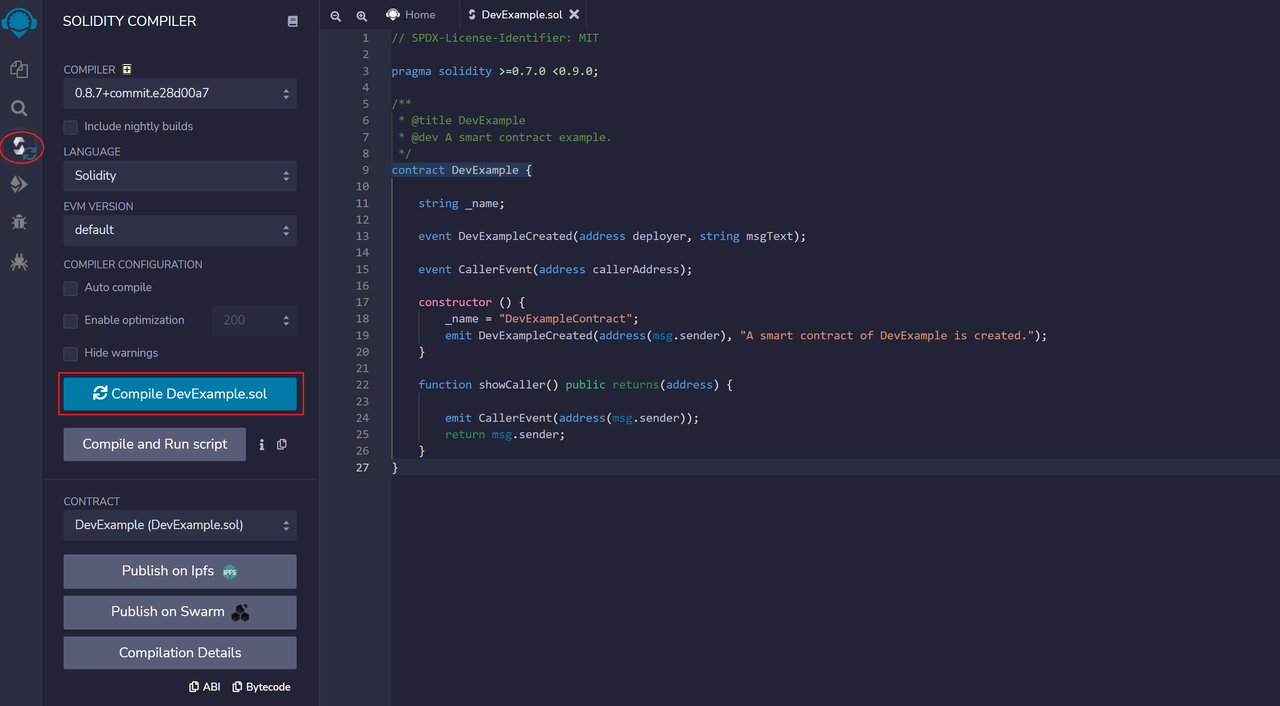
Task: Click the '@title DevExample' comment line
Action: [x=461, y=120]
